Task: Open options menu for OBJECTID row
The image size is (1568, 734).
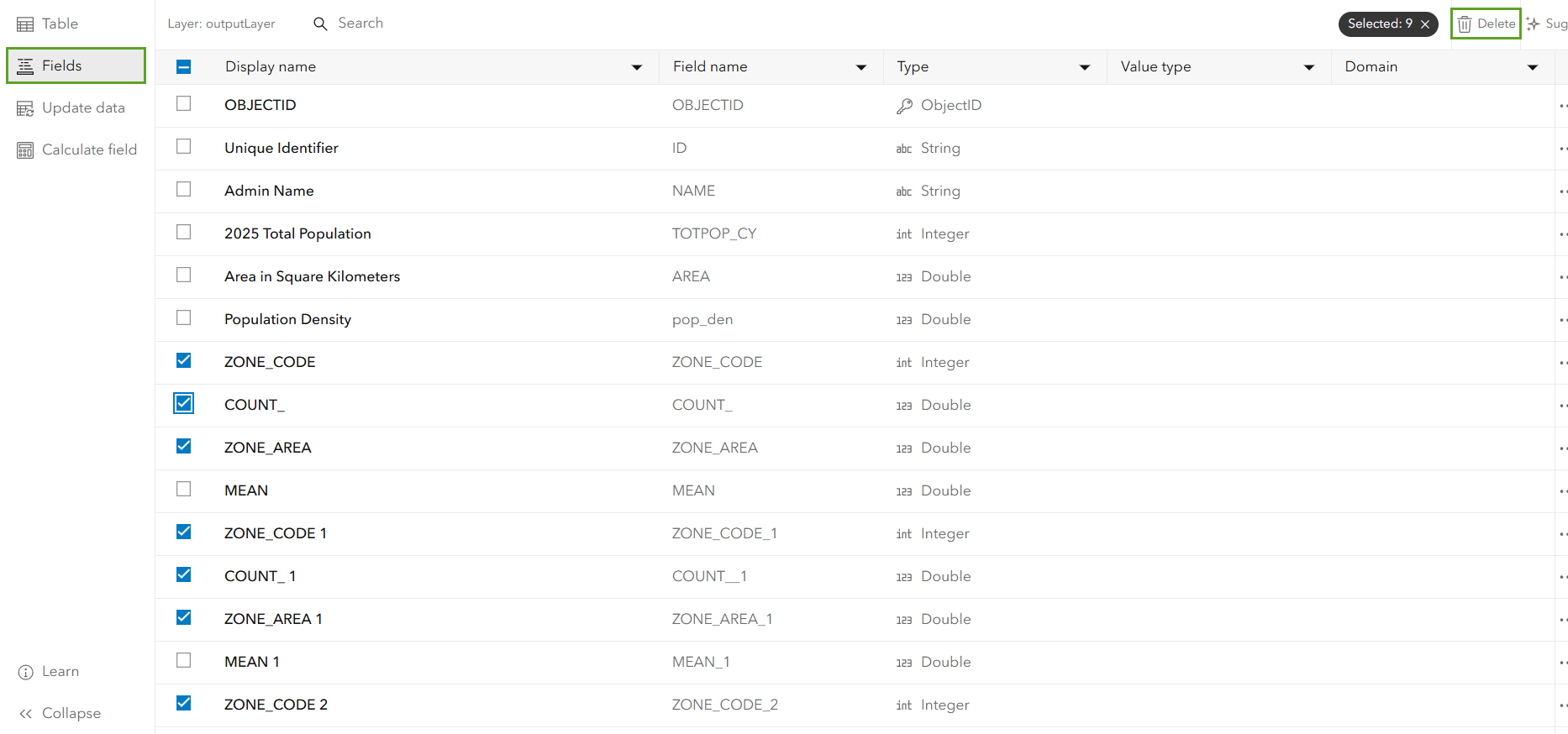Action: [x=1562, y=106]
